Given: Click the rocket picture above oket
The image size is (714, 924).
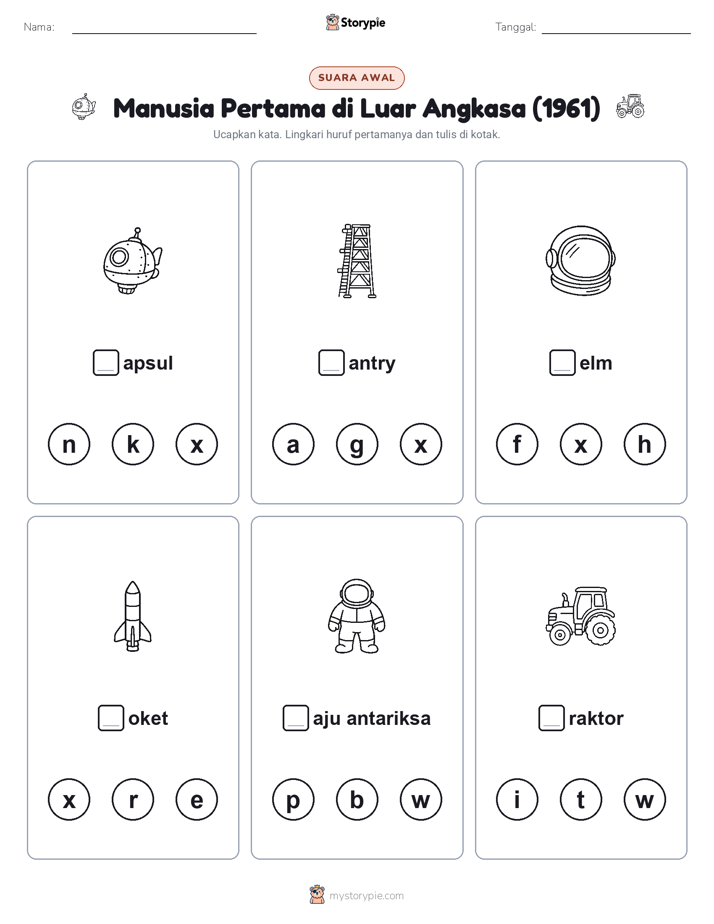Looking at the screenshot, I should pyautogui.click(x=133, y=616).
